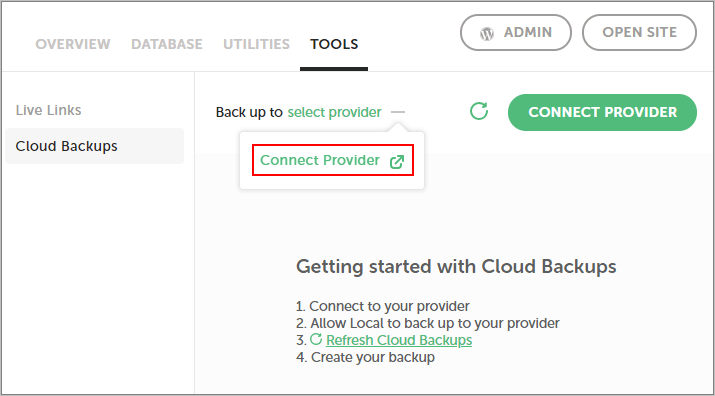
Task: Click the green Connect Provider button
Action: click(602, 112)
